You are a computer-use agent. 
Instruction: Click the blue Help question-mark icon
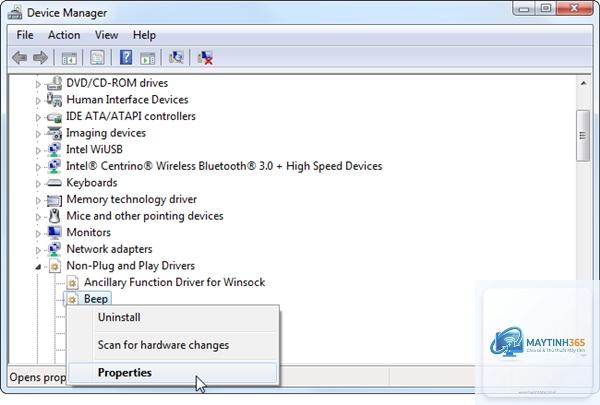tap(126, 57)
